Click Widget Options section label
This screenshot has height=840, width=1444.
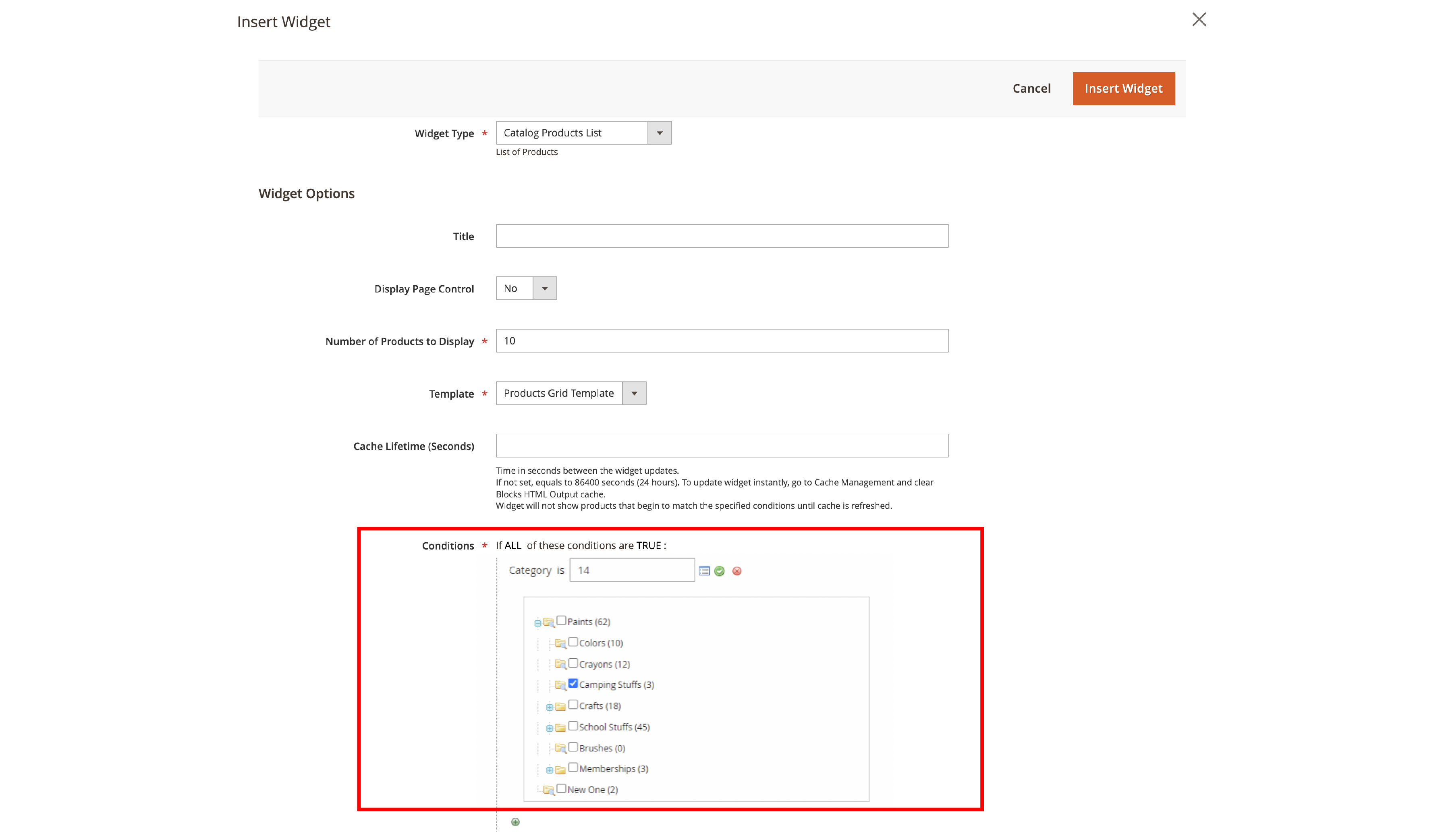306,193
